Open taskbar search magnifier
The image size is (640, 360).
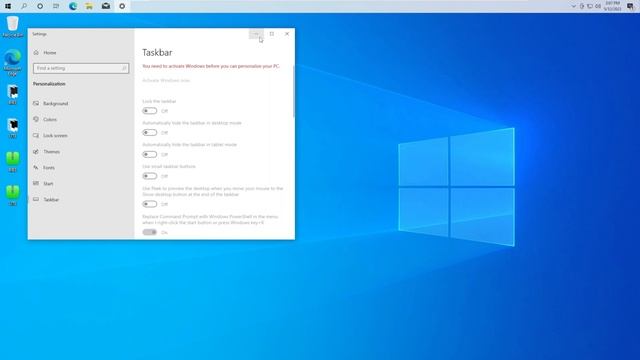24,6
